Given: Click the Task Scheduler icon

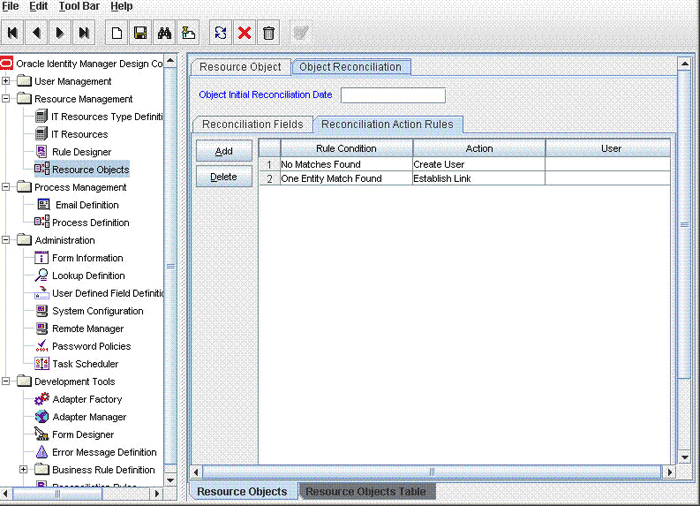Looking at the screenshot, I should tap(42, 364).
